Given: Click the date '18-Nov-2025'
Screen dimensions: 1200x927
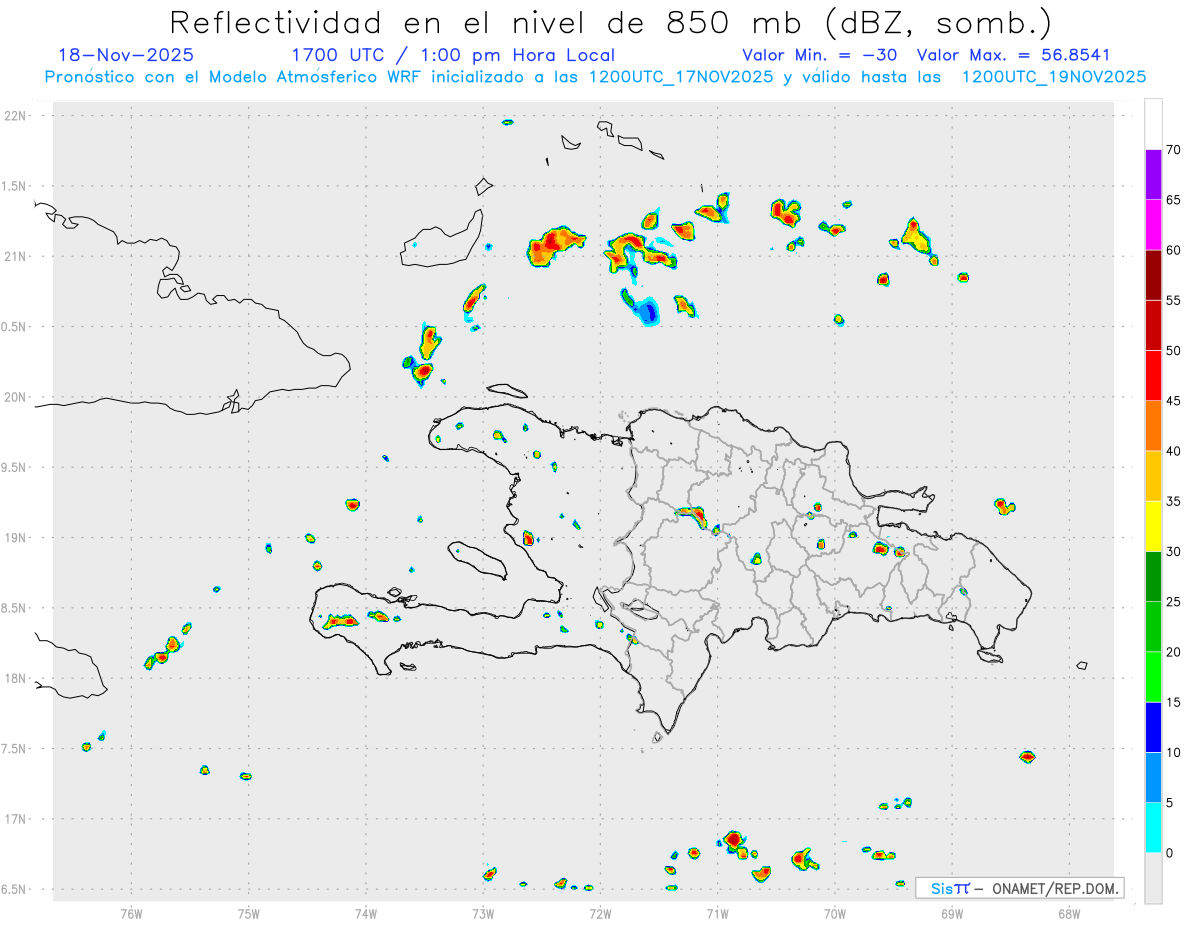Looking at the screenshot, I should (x=126, y=55).
